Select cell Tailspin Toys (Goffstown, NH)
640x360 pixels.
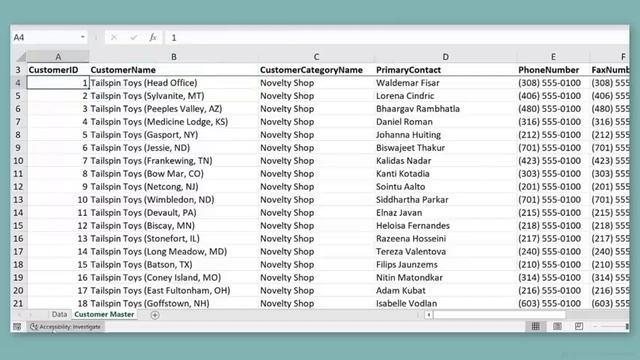click(173, 303)
